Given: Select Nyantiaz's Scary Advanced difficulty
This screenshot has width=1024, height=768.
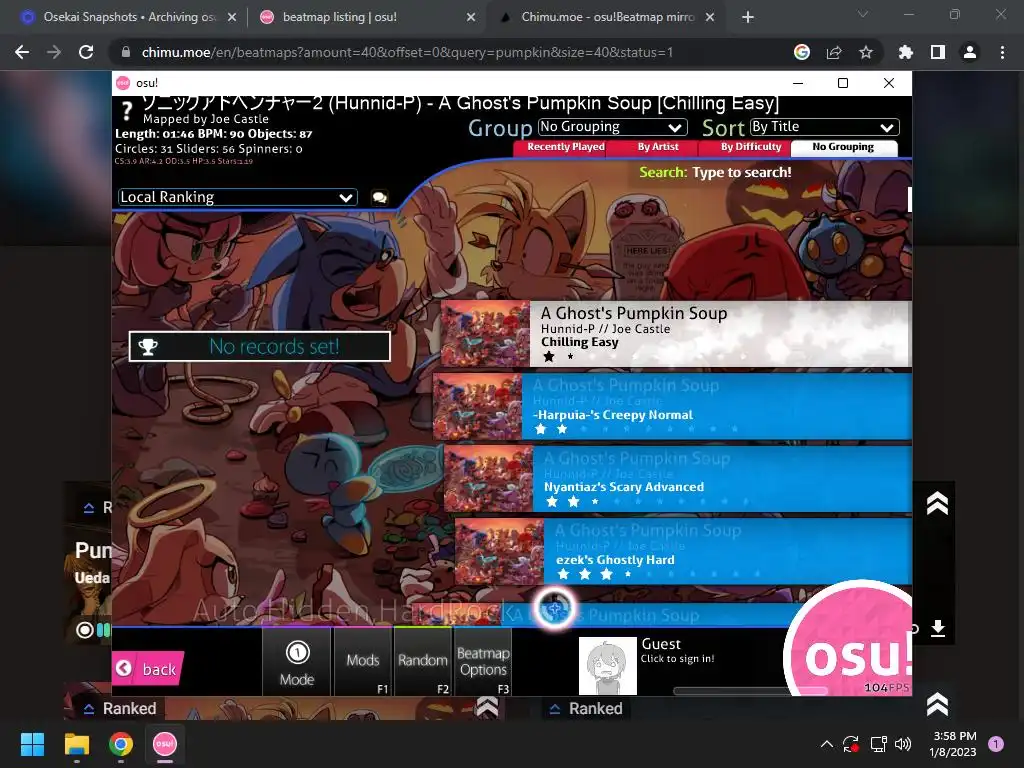Looking at the screenshot, I should [677, 479].
